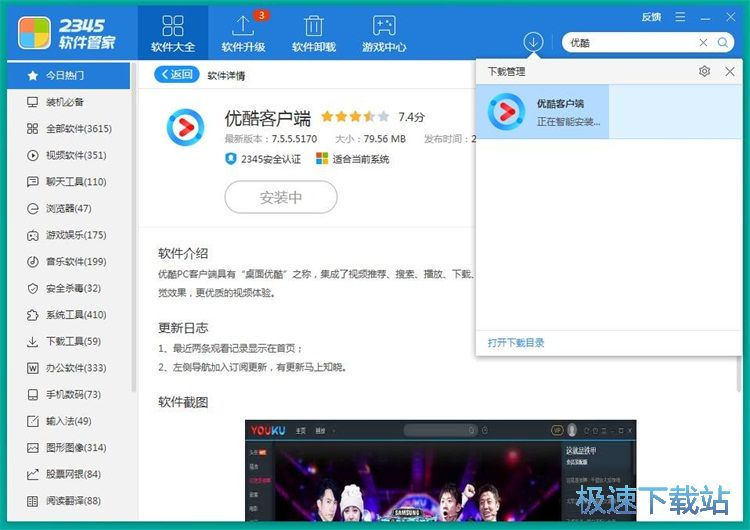Screen dimensions: 750x530
Task: Open the 软件卸载 tab
Action: point(314,33)
